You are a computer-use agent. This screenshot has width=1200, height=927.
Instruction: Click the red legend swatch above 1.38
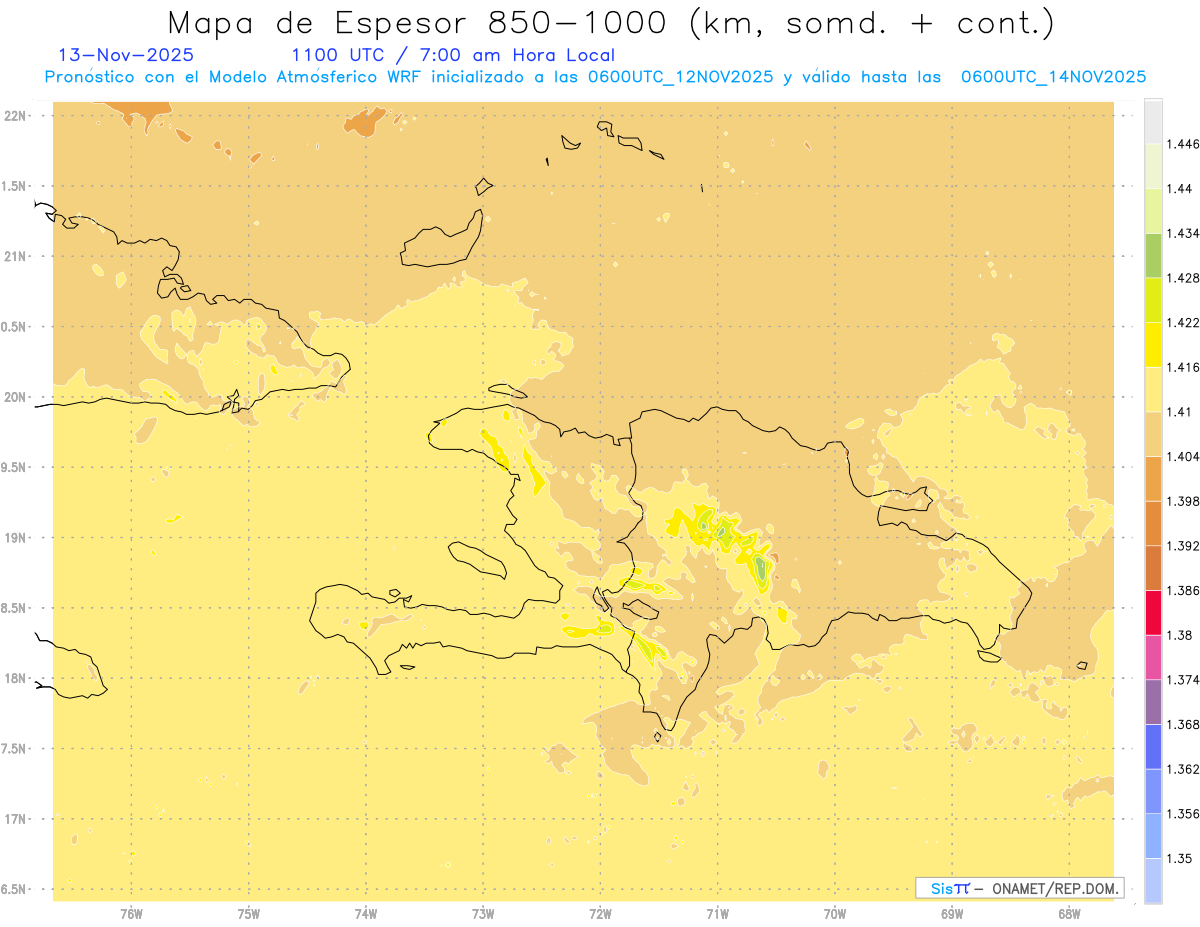click(1153, 612)
